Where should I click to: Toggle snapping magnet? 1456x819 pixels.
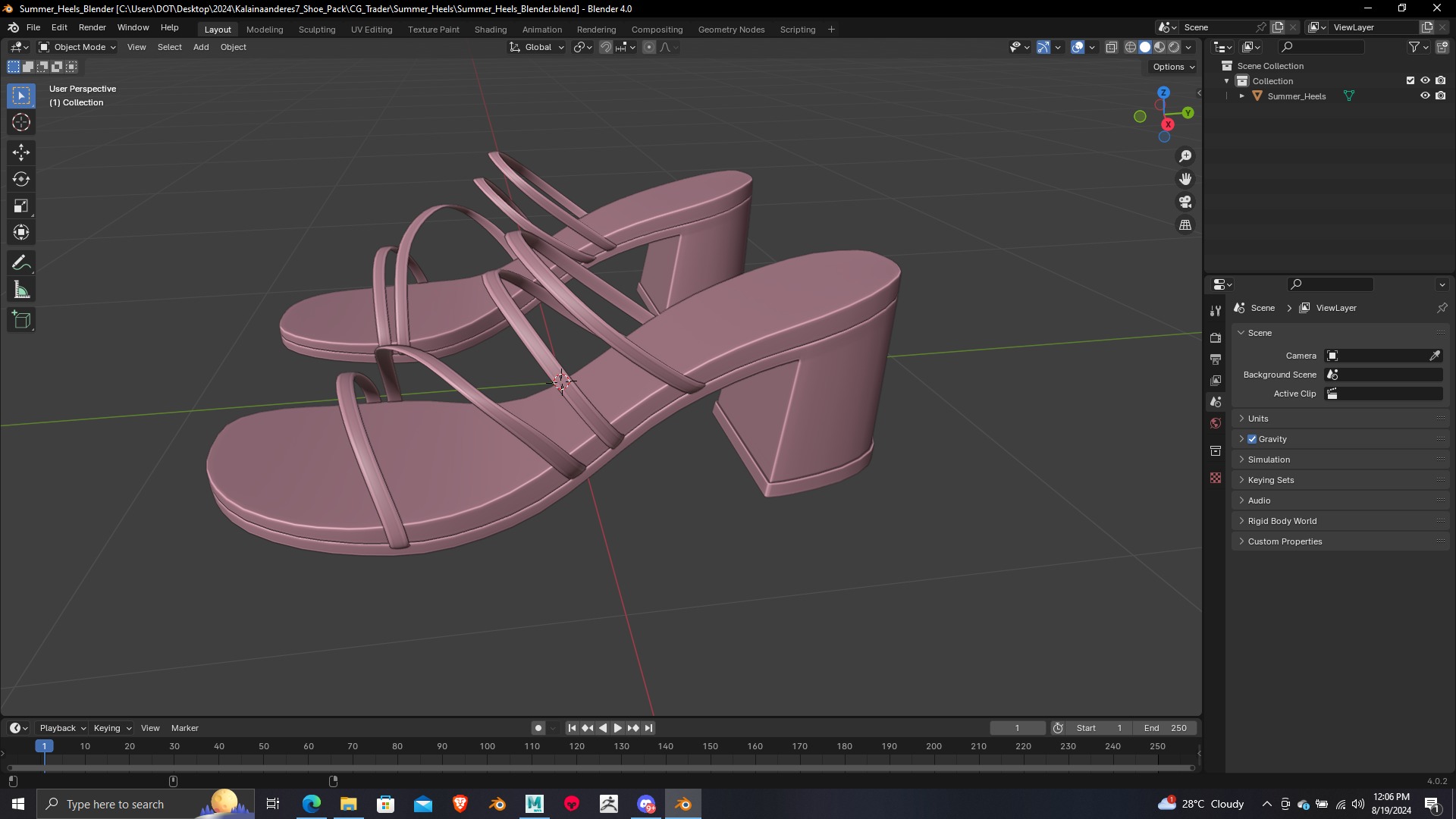pyautogui.click(x=606, y=47)
